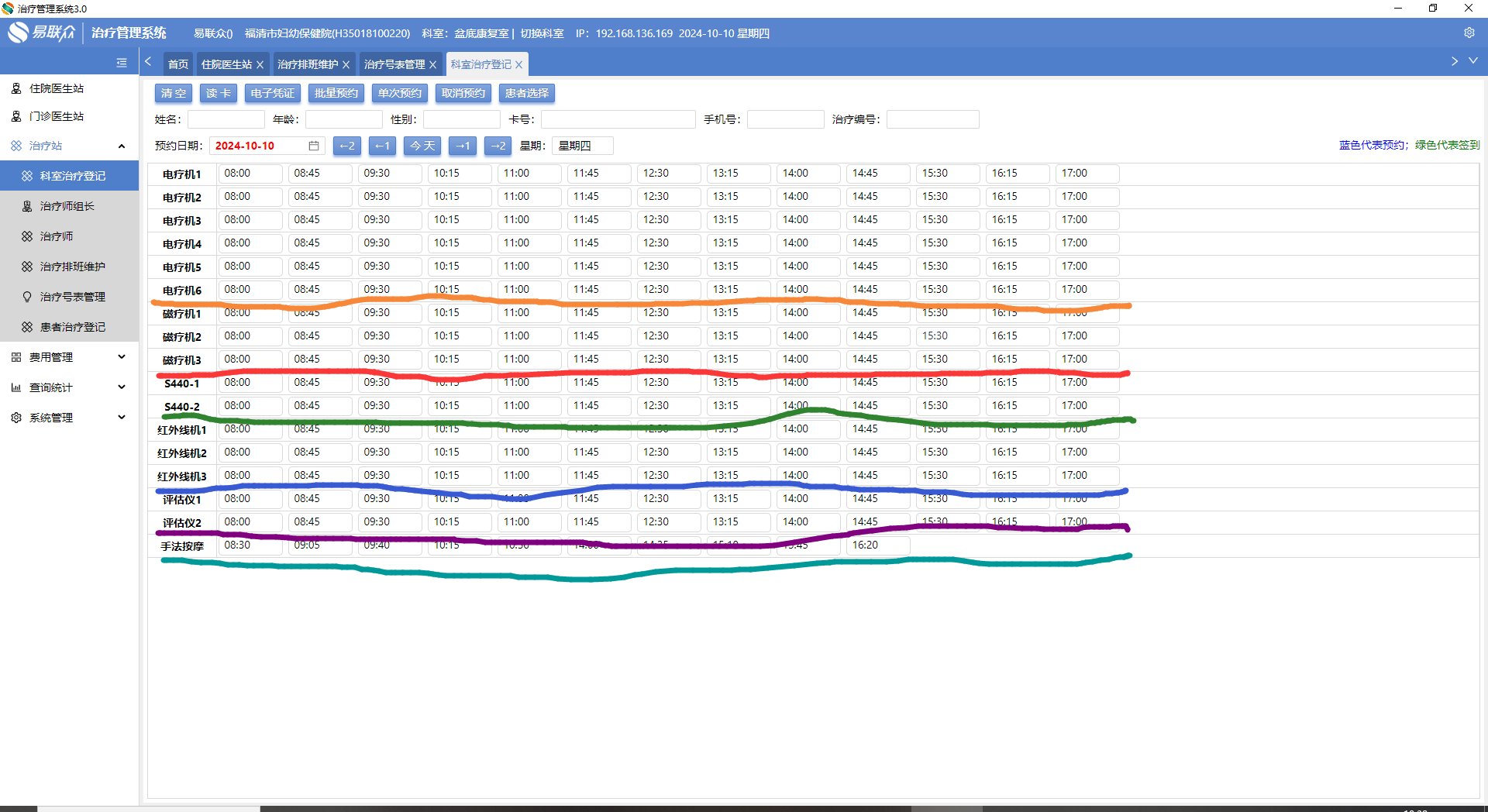Click the calendar icon in the date field
The image size is (1488, 812).
tap(314, 146)
